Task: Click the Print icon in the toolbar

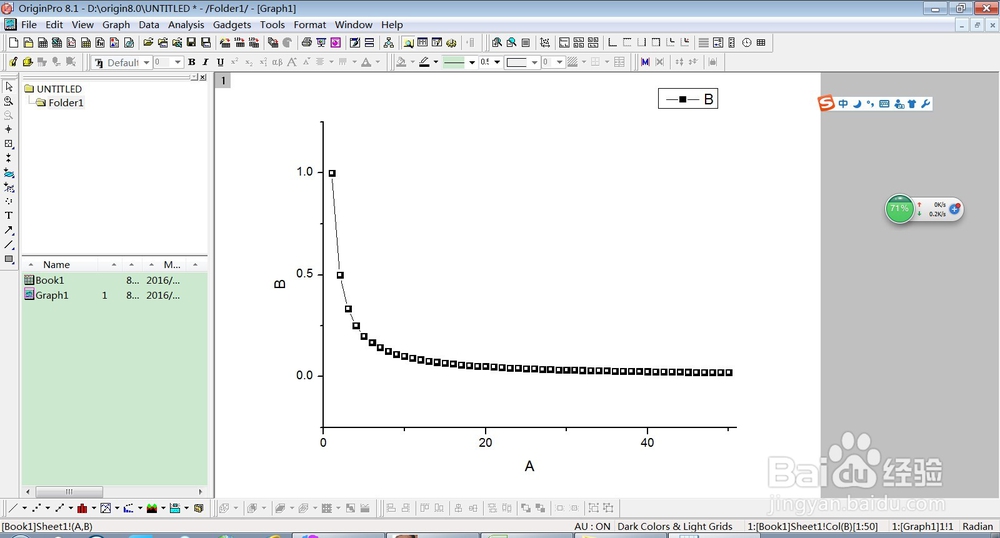Action: point(307,43)
